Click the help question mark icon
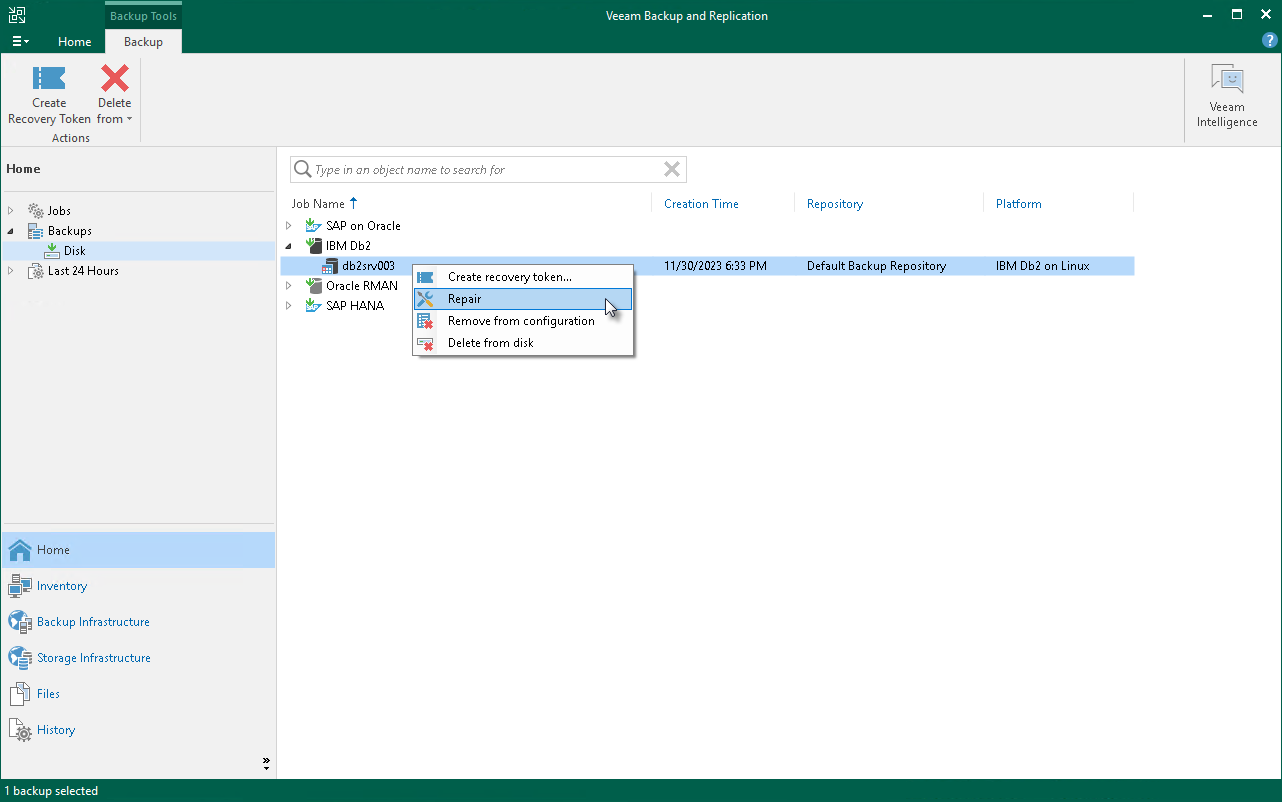Image resolution: width=1282 pixels, height=802 pixels. 1269,41
